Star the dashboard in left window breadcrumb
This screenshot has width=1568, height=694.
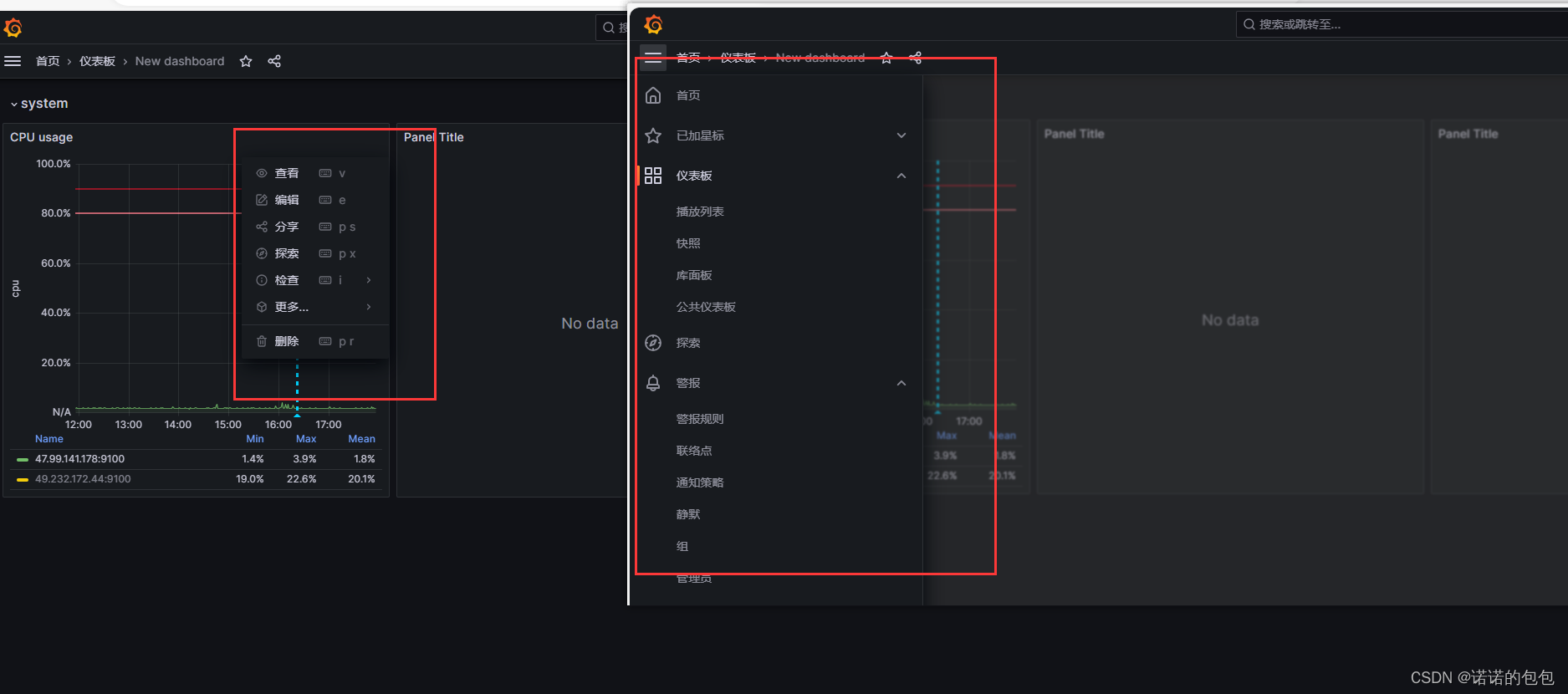[246, 61]
